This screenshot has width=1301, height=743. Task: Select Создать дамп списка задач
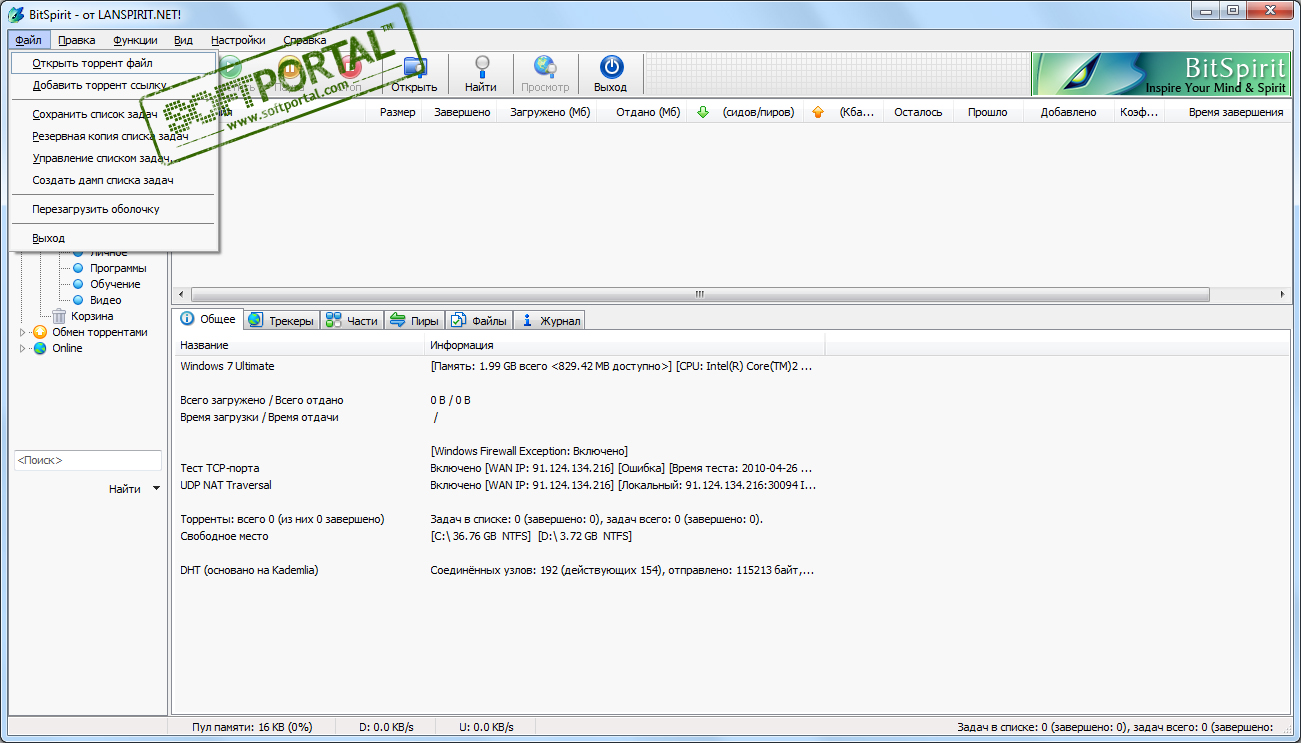(115, 180)
